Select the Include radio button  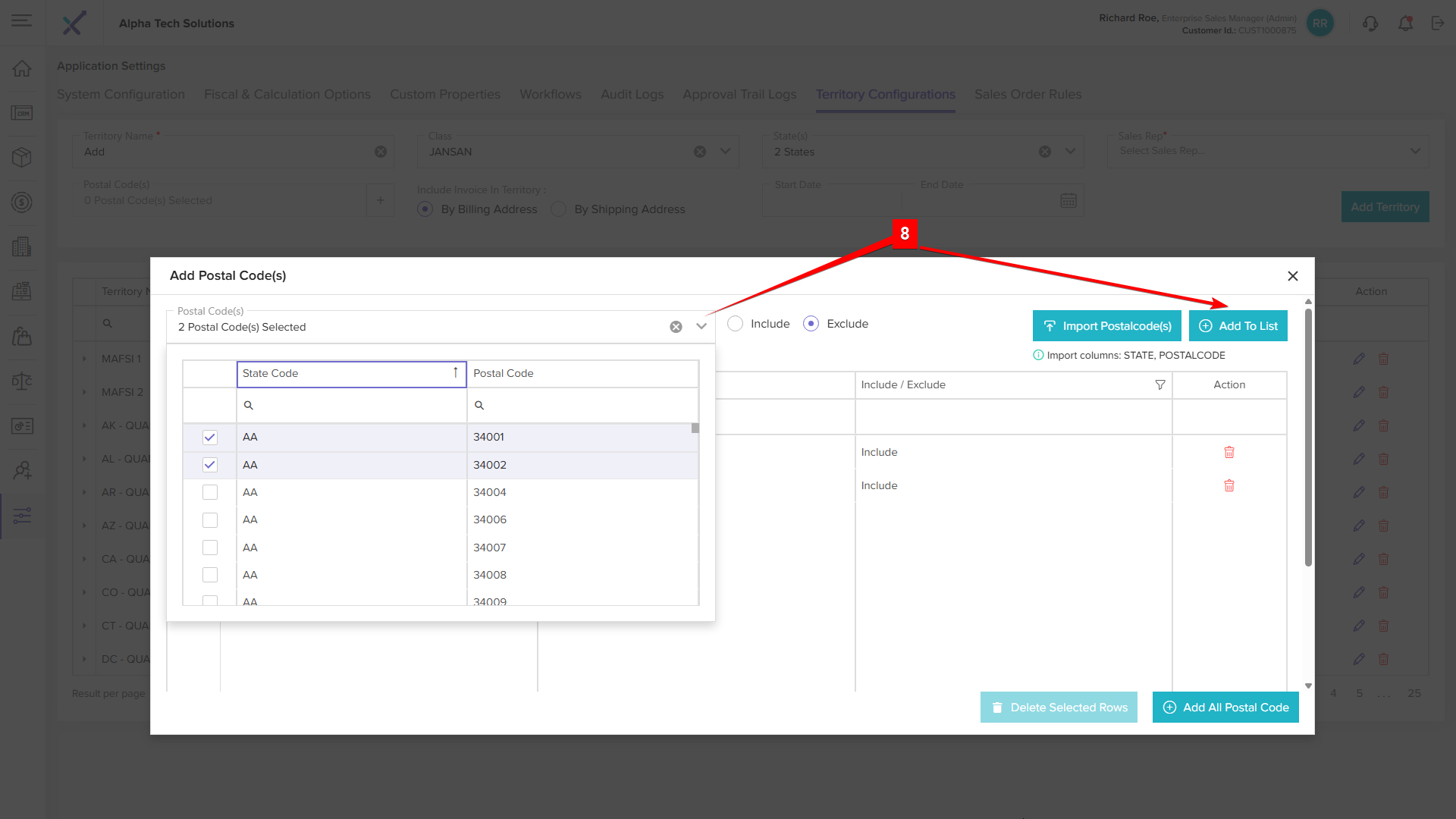[735, 324]
